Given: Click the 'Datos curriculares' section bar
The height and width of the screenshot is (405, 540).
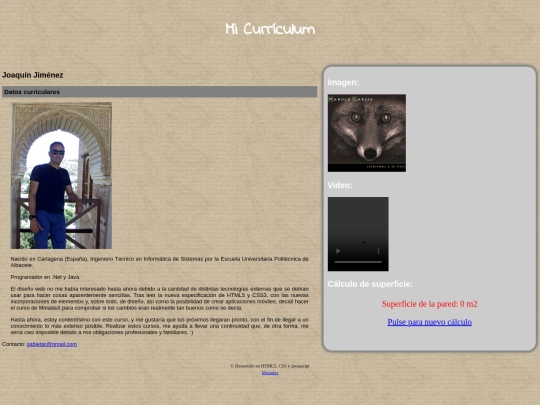Looking at the screenshot, I should [x=159, y=92].
